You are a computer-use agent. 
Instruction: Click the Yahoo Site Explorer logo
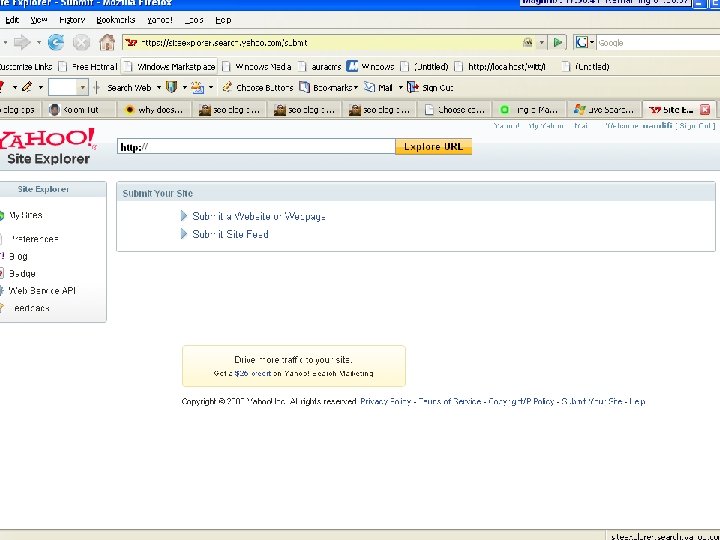pos(47,146)
